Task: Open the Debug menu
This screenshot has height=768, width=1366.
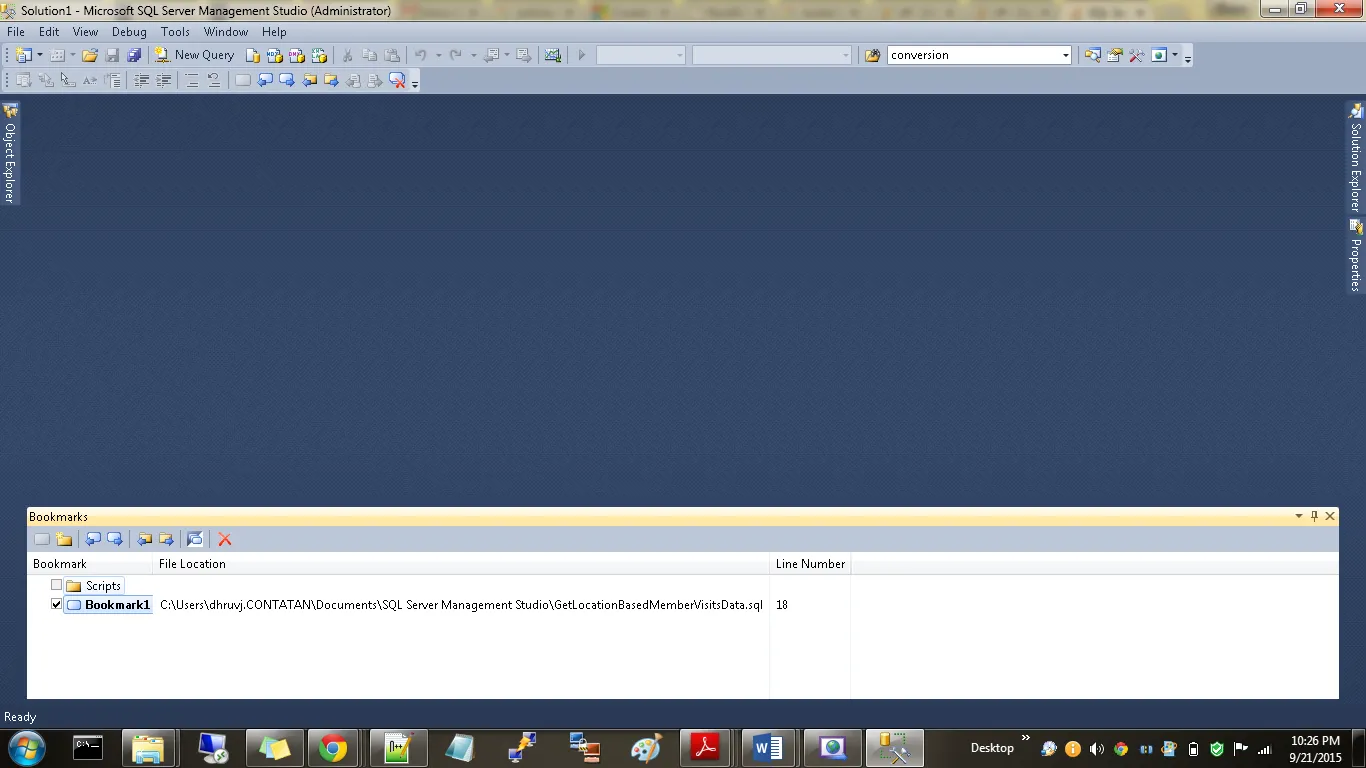Action: coord(129,32)
